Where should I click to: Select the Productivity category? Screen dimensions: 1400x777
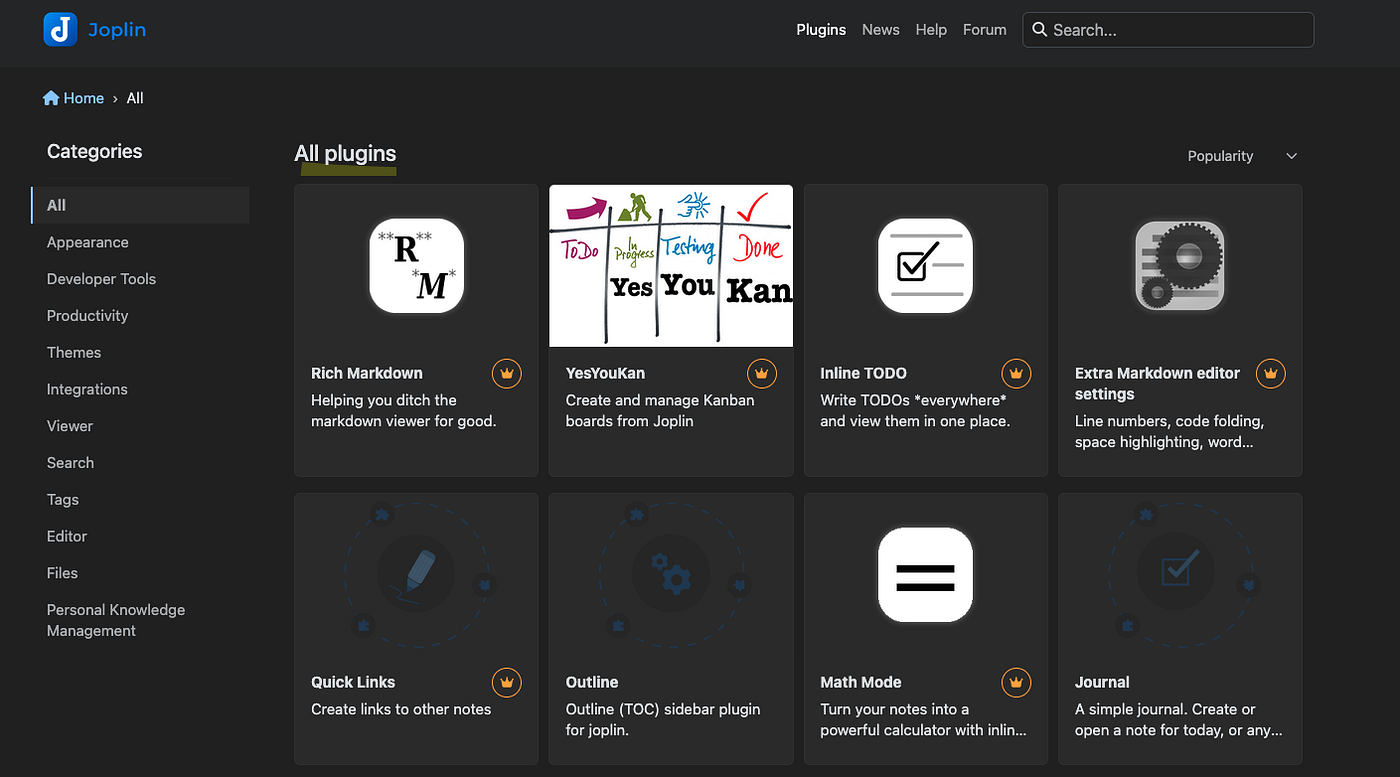coord(88,315)
